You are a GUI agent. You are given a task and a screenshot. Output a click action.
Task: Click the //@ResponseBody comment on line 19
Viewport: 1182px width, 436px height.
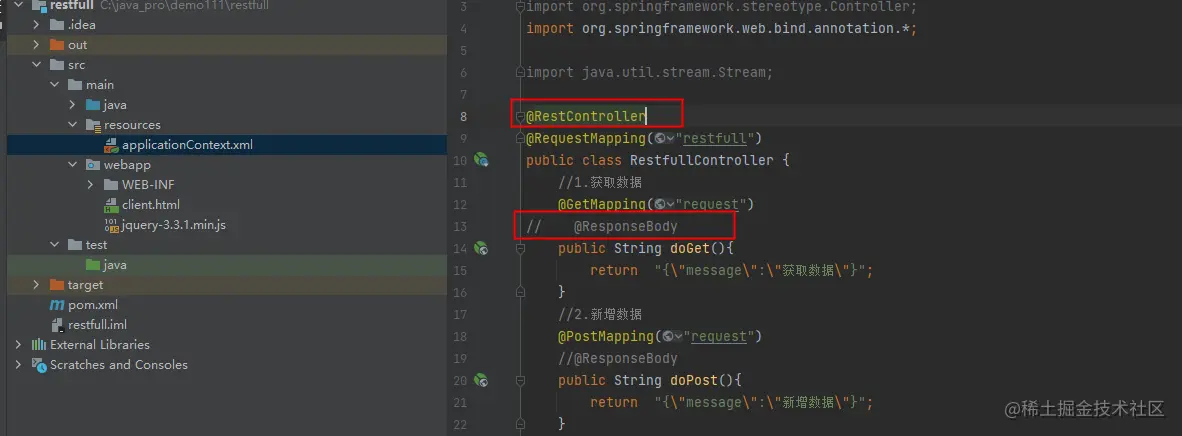pyautogui.click(x=617, y=358)
